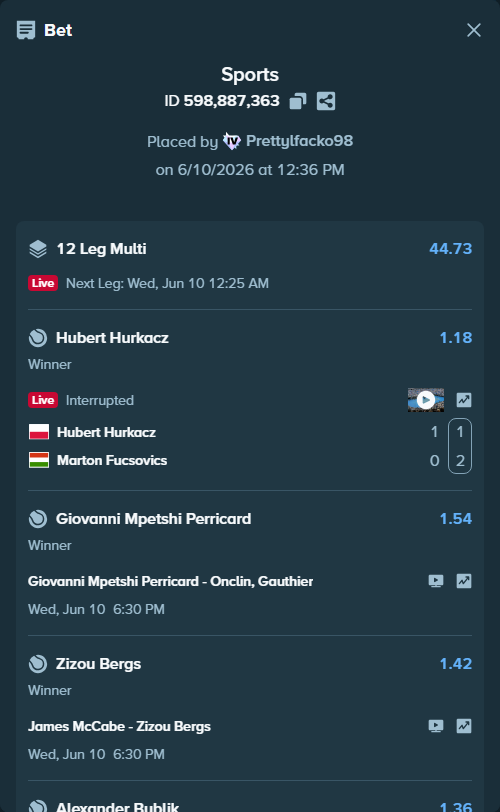The height and width of the screenshot is (812, 500).
Task: Open Prettylfacko98 user profile
Action: tap(299, 141)
